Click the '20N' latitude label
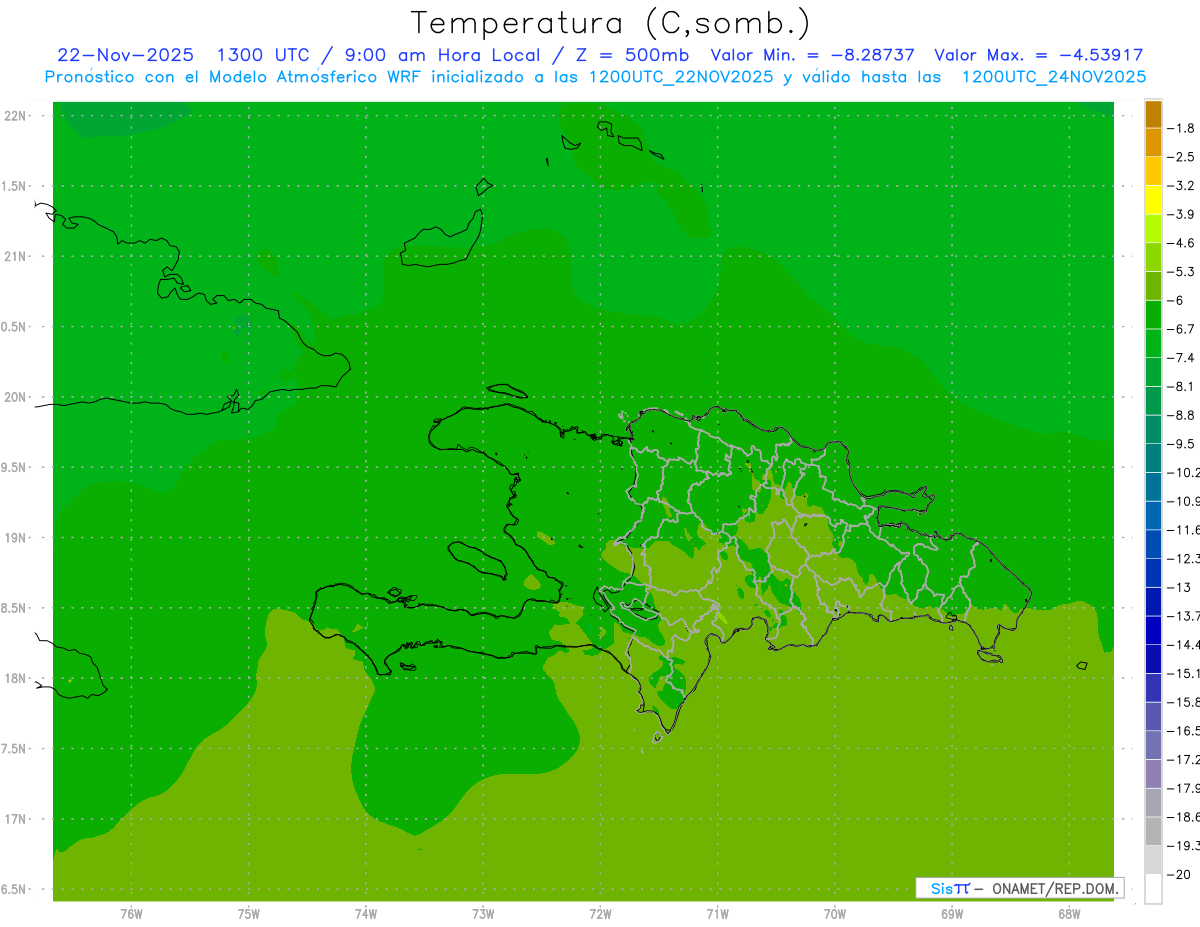Viewport: 1200px width, 927px height. 17,397
